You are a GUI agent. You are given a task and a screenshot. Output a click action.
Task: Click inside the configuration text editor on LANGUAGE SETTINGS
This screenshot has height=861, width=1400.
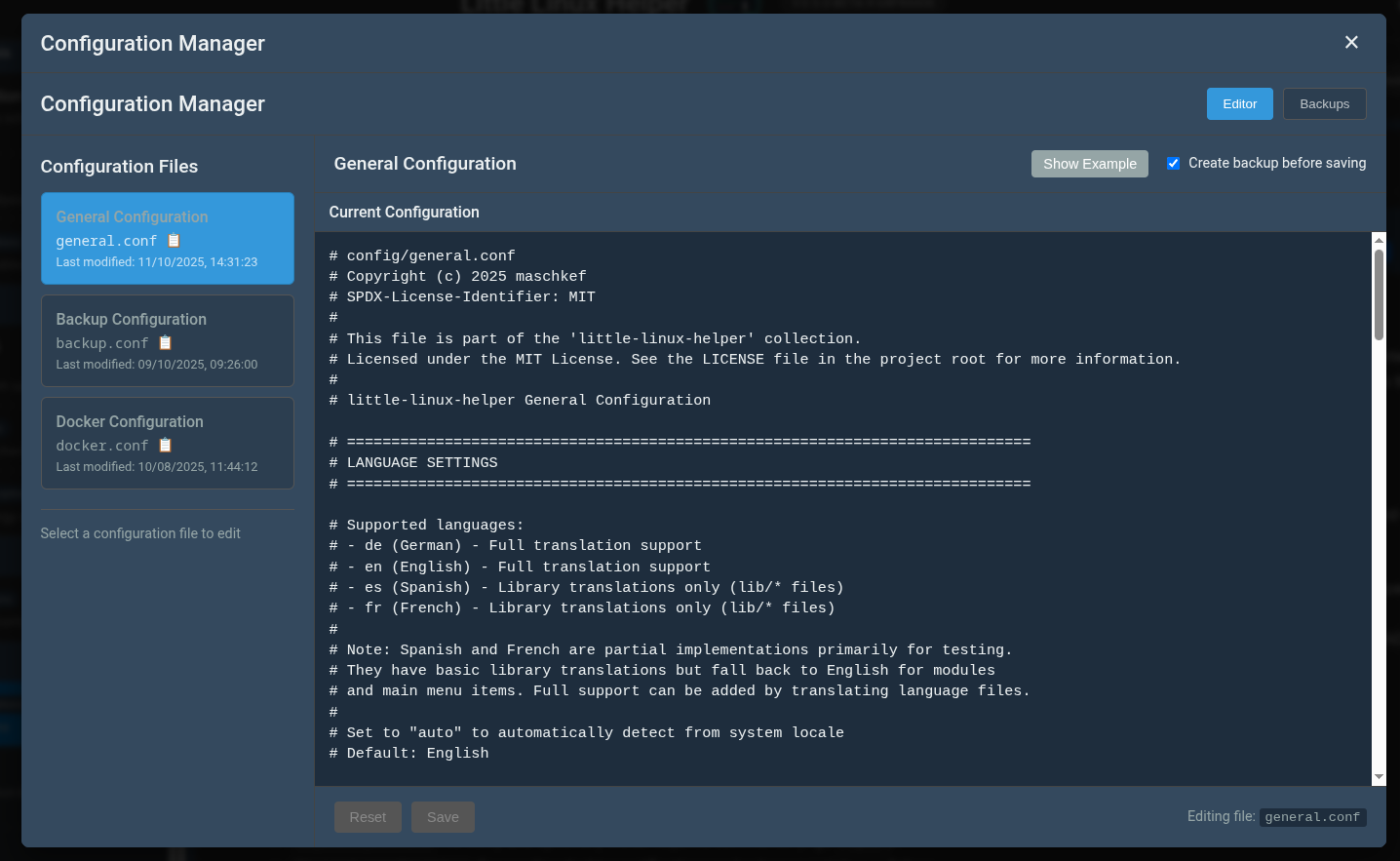(422, 462)
